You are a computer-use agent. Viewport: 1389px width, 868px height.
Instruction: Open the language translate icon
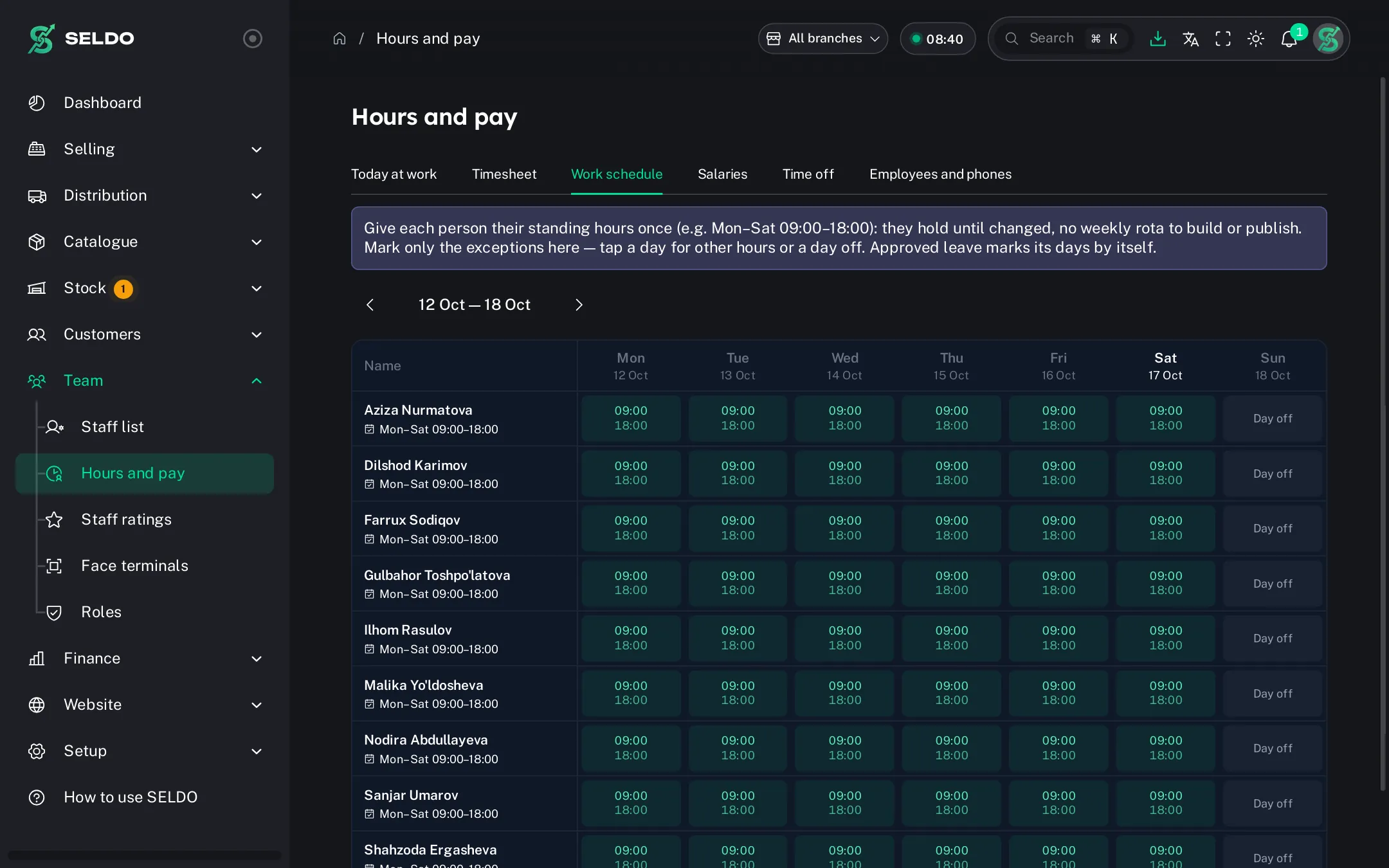(x=1190, y=39)
